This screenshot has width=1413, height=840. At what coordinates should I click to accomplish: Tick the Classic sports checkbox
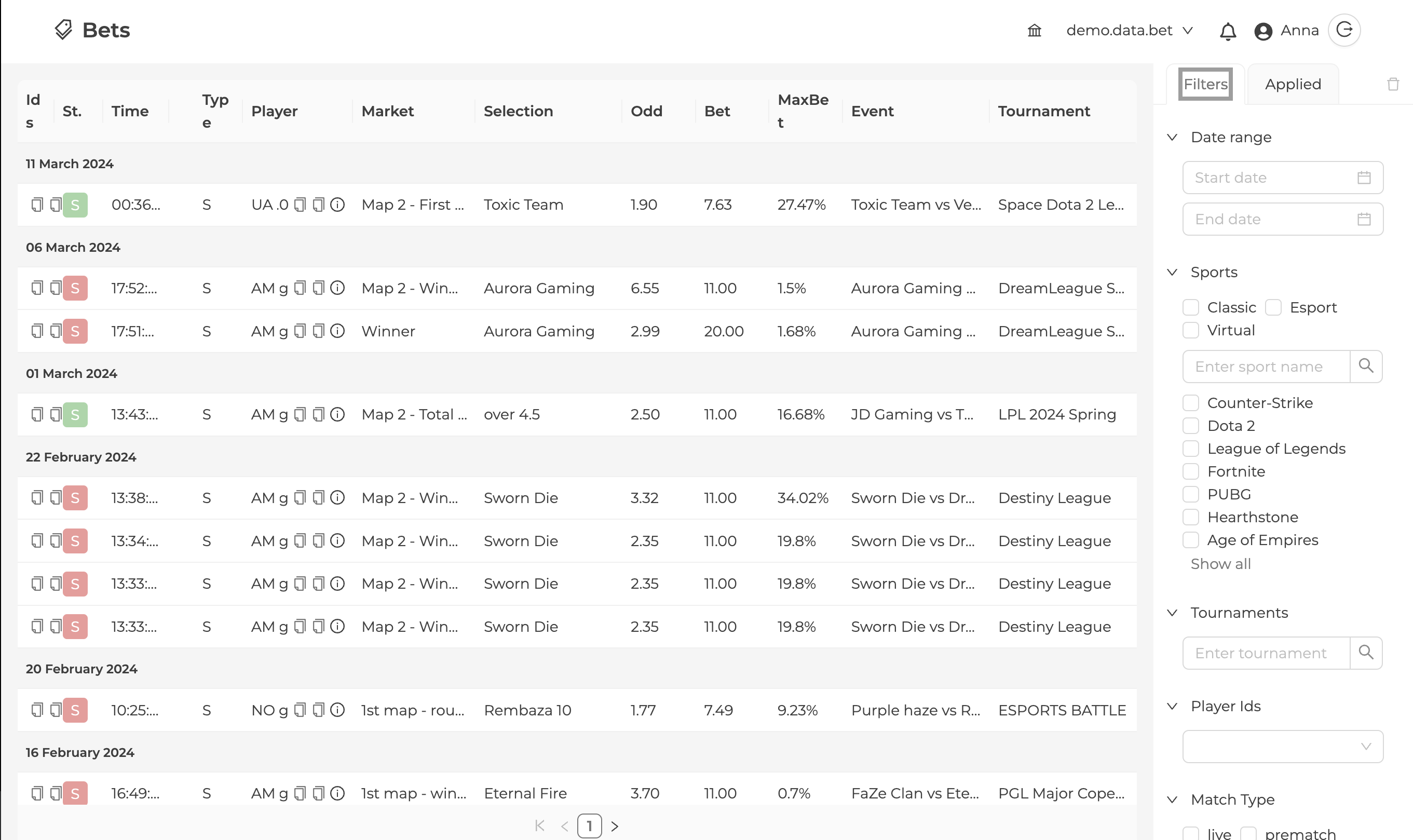pyautogui.click(x=1191, y=307)
